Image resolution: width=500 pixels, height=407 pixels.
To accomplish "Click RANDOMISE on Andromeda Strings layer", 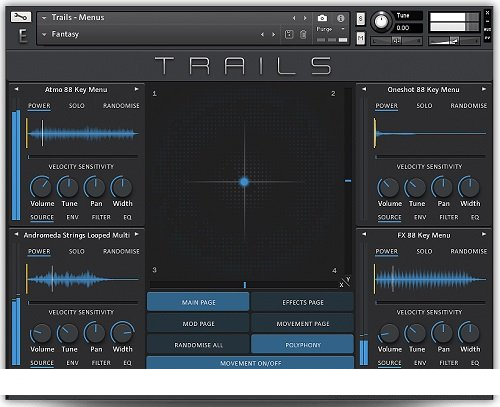I will [121, 251].
